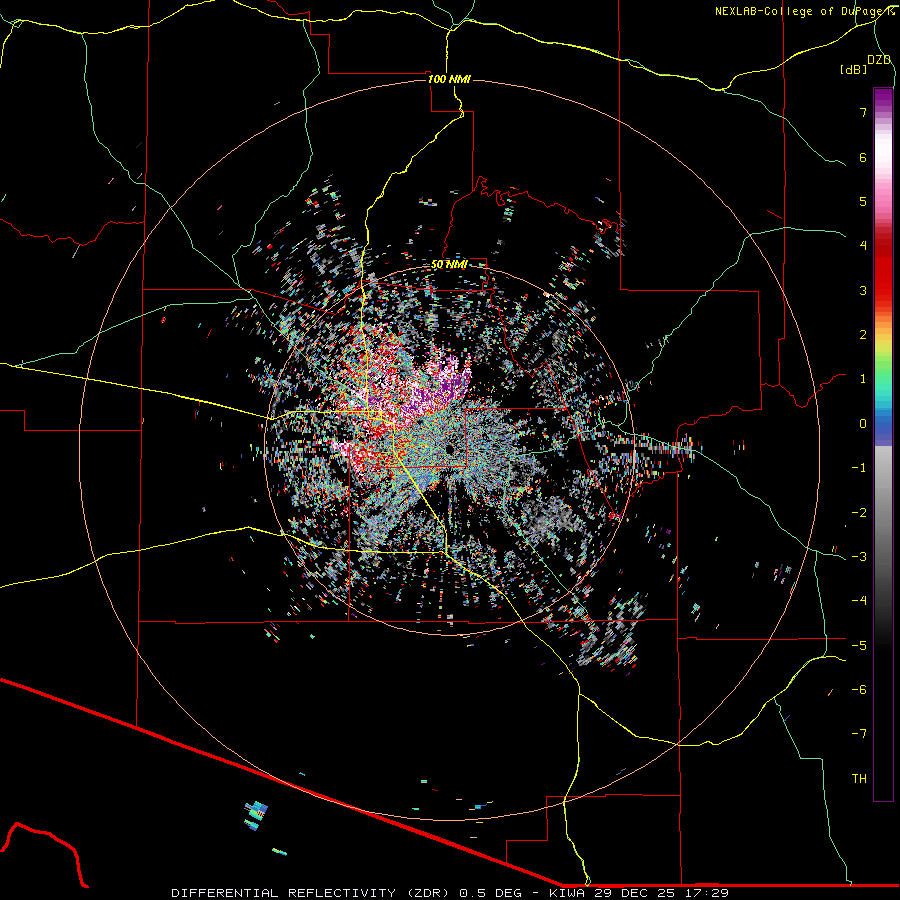This screenshot has height=900, width=900.
Task: Click the TH threshold label on the legend
Action: tap(859, 778)
